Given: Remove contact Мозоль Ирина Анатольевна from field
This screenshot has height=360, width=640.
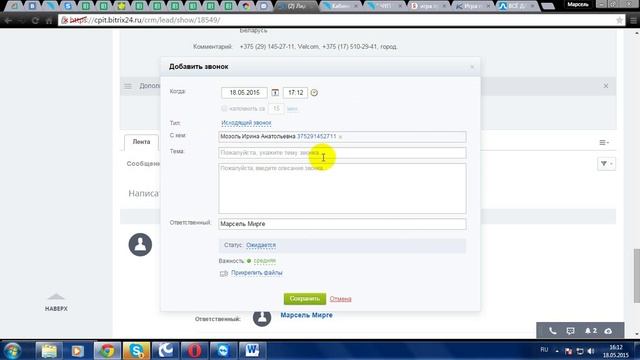Looking at the screenshot, I should click(340, 137).
